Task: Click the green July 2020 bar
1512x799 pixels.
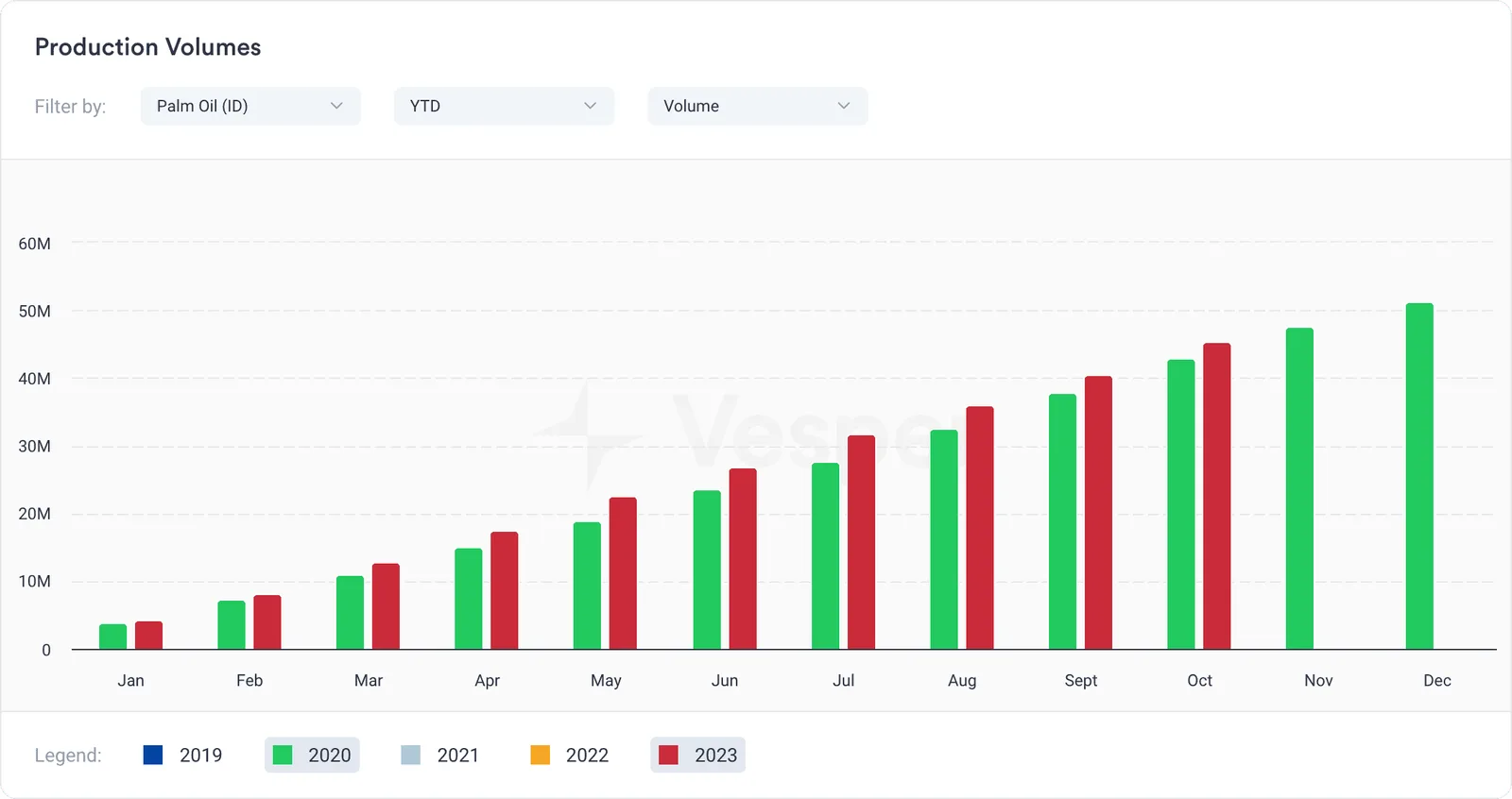Action: [x=826, y=556]
